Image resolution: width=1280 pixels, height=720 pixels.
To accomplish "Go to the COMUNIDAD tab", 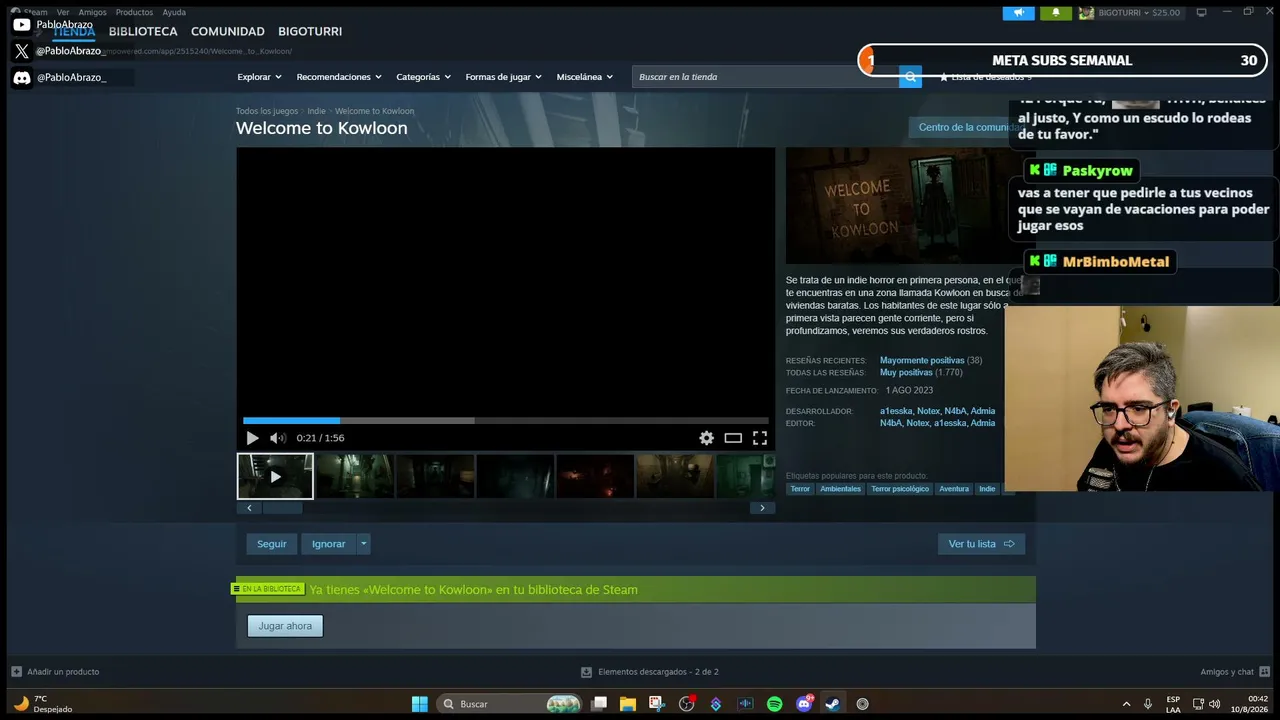I will click(228, 32).
